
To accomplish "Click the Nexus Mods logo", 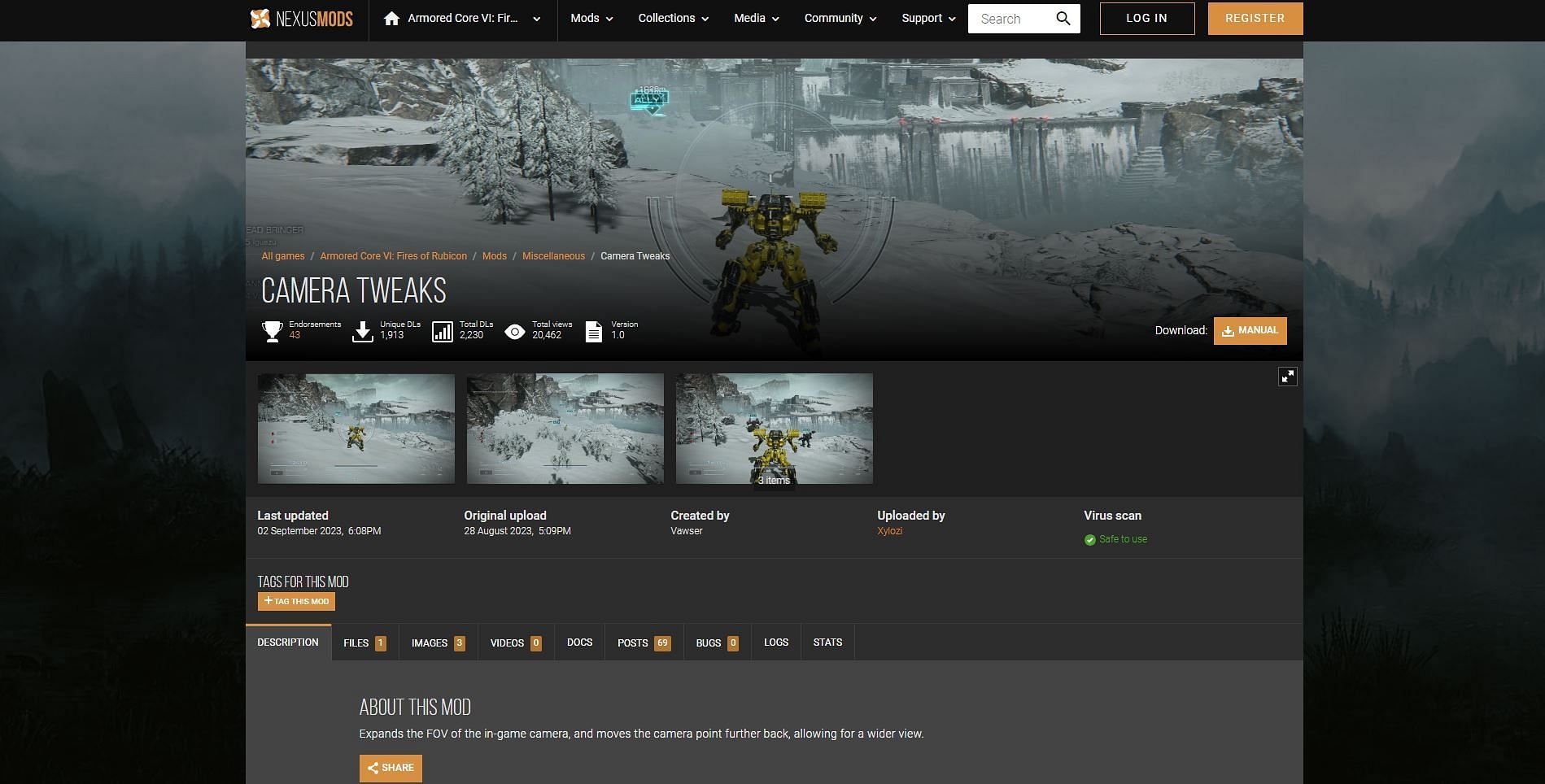I will click(301, 19).
